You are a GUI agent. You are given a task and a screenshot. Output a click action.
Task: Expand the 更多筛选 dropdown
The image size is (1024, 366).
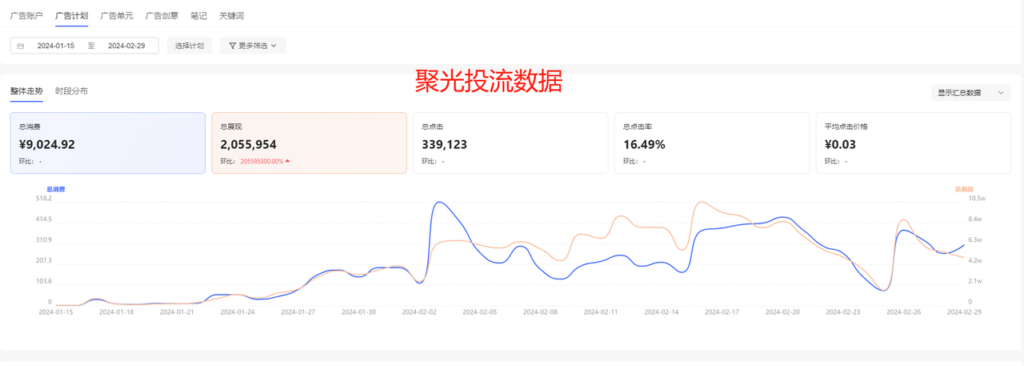tap(253, 46)
